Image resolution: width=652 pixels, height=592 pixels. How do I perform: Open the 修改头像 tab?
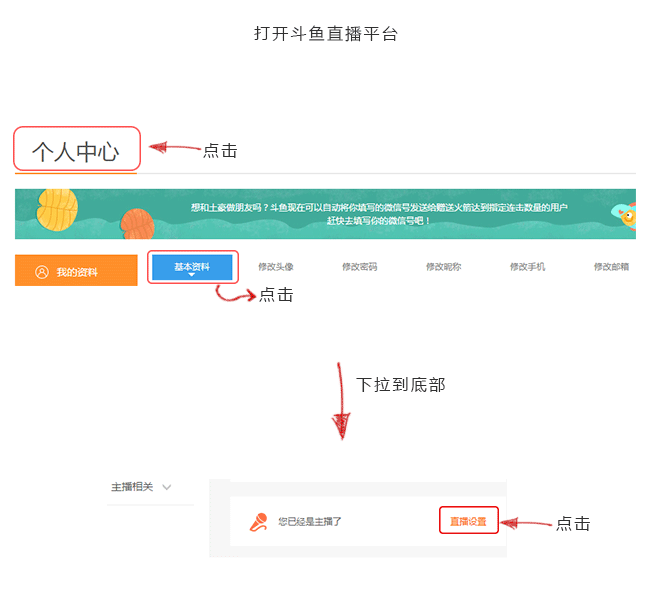pyautogui.click(x=276, y=266)
